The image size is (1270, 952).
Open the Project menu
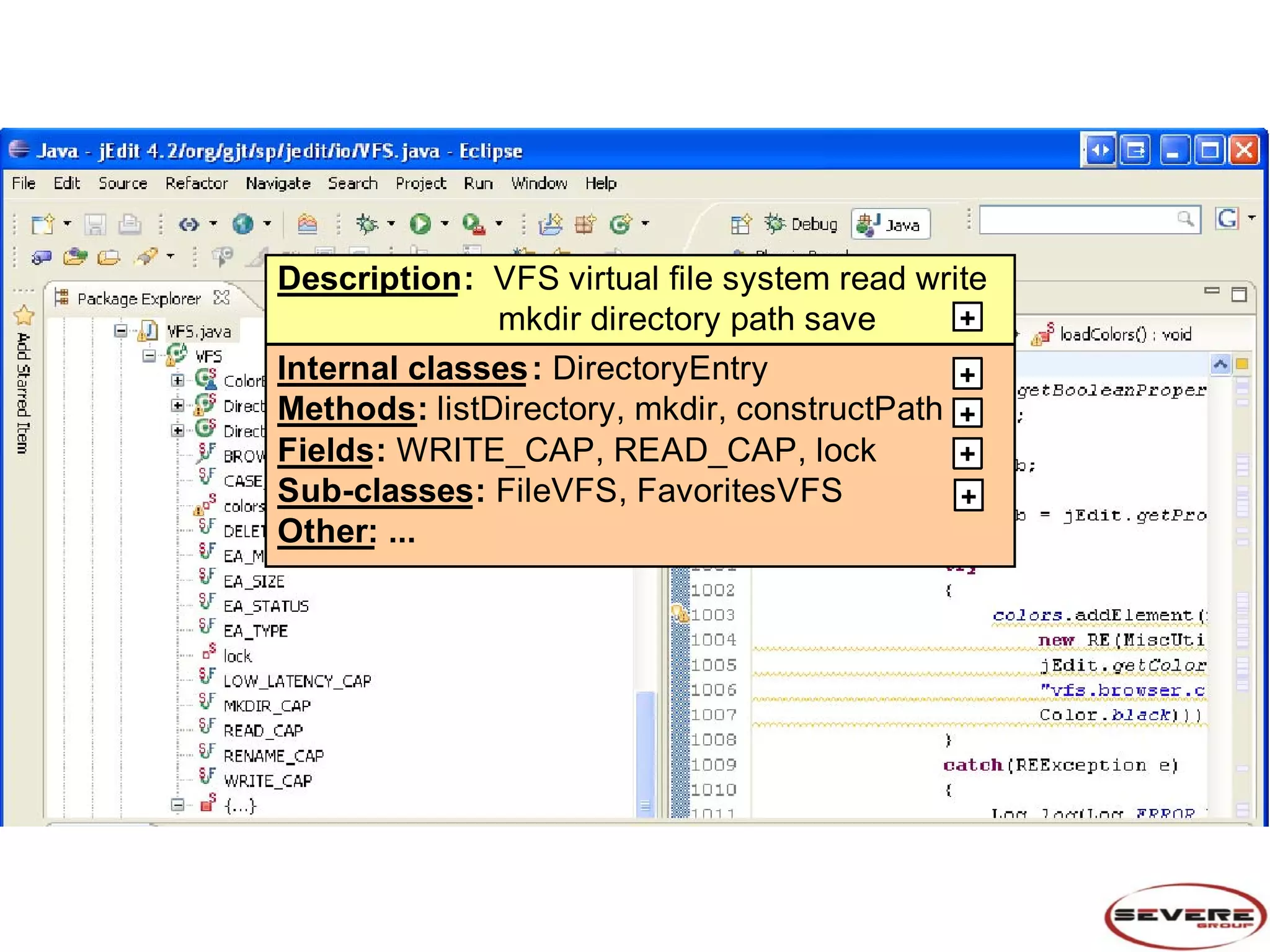tap(421, 183)
